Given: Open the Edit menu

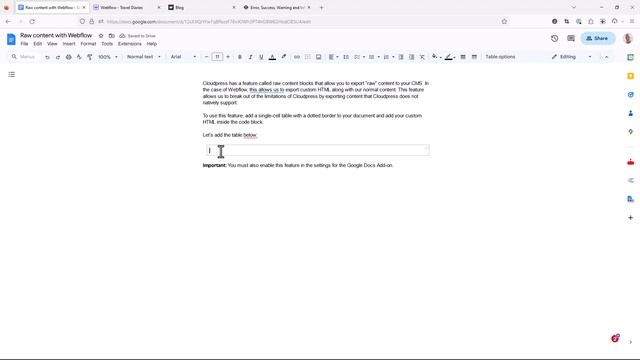Looking at the screenshot, I should pyautogui.click(x=38, y=44).
